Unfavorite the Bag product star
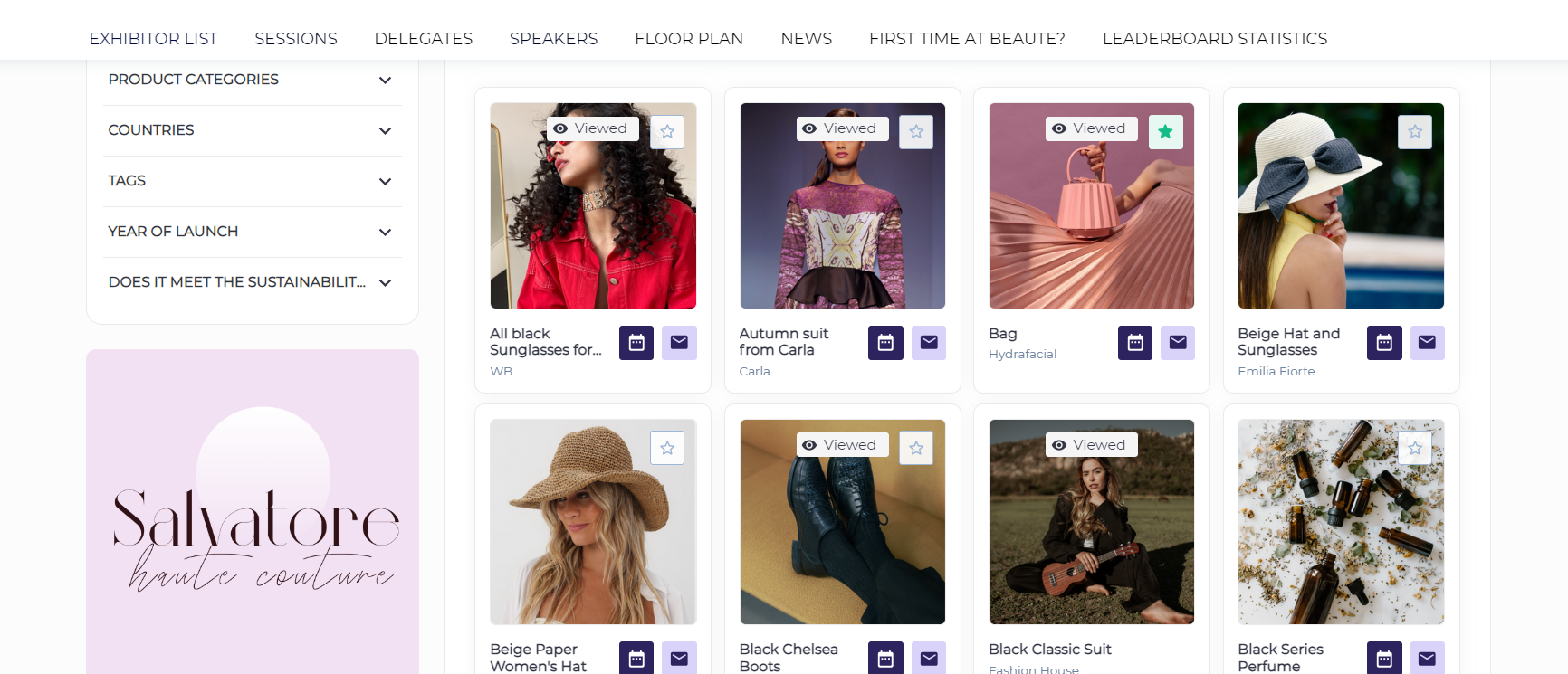The image size is (1568, 674). coord(1165,132)
